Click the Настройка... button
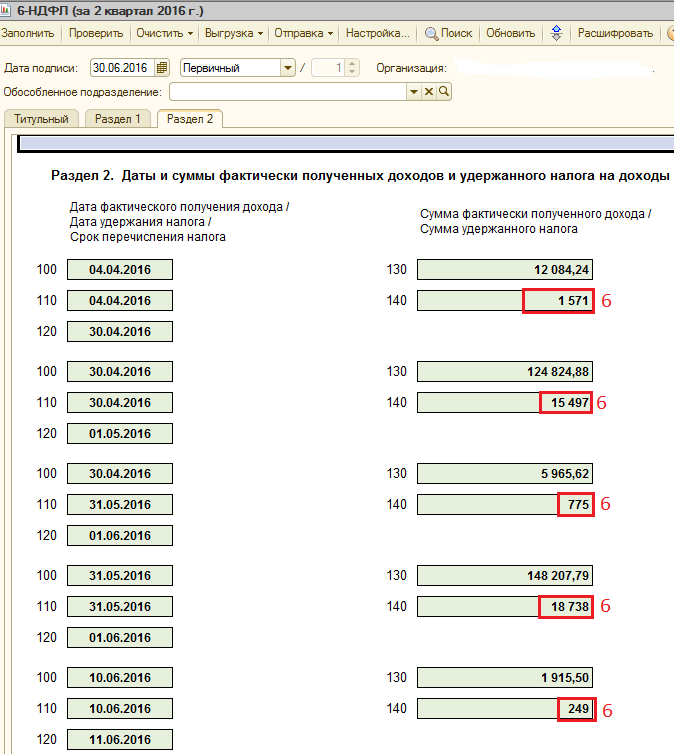The height and width of the screenshot is (754, 674). click(x=377, y=33)
